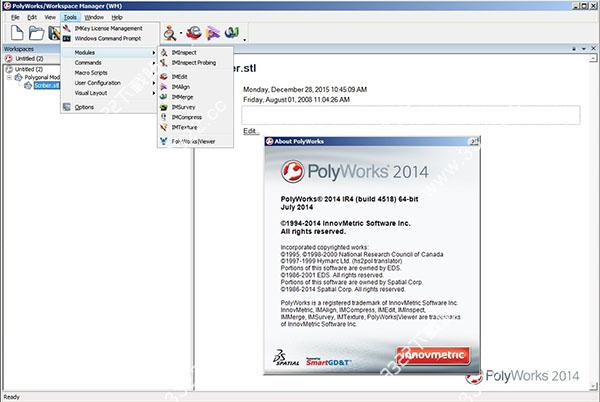Launch IMTexture from the Modules submenu
The width and height of the screenshot is (600, 402).
pos(195,127)
